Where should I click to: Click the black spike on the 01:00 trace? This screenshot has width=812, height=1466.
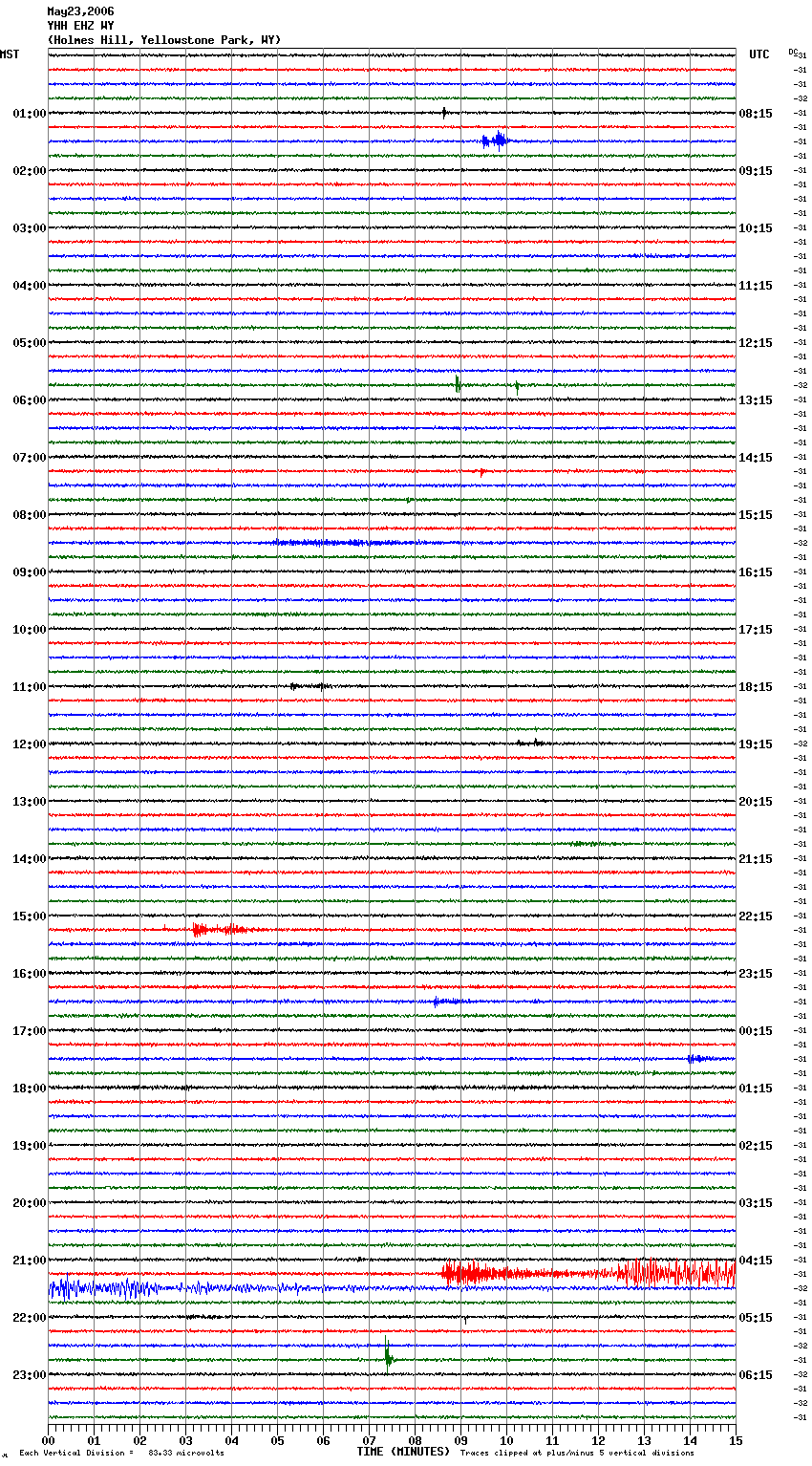[444, 113]
